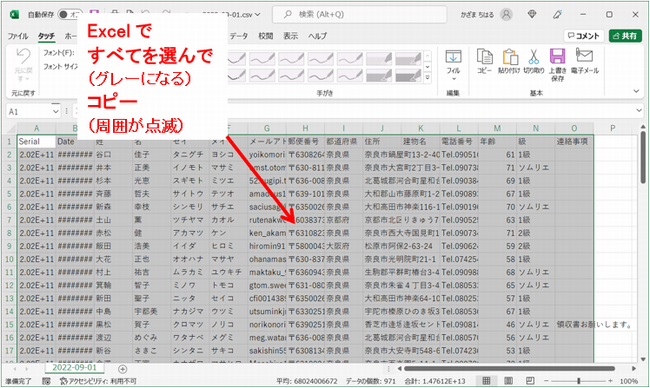Viewport: 650px width, 388px height.
Task: Click the 都道府県 header cell
Action: pos(344,141)
